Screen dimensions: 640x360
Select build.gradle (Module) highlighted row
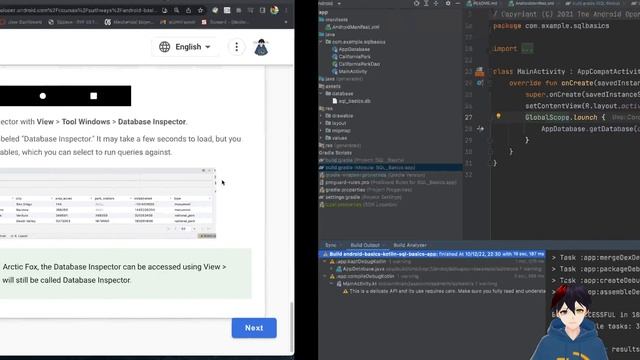point(390,168)
